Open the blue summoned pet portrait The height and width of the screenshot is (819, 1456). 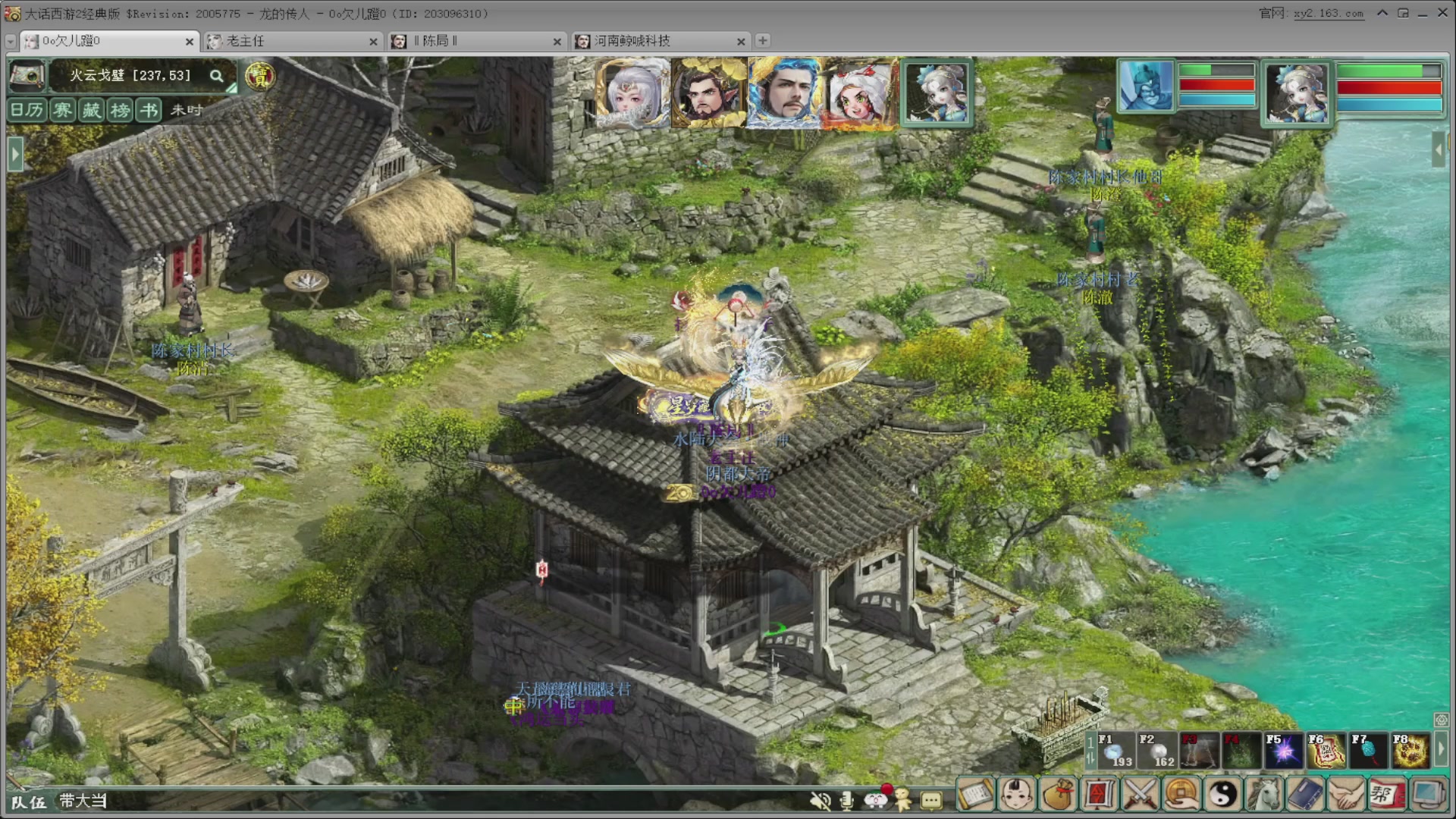(1146, 85)
